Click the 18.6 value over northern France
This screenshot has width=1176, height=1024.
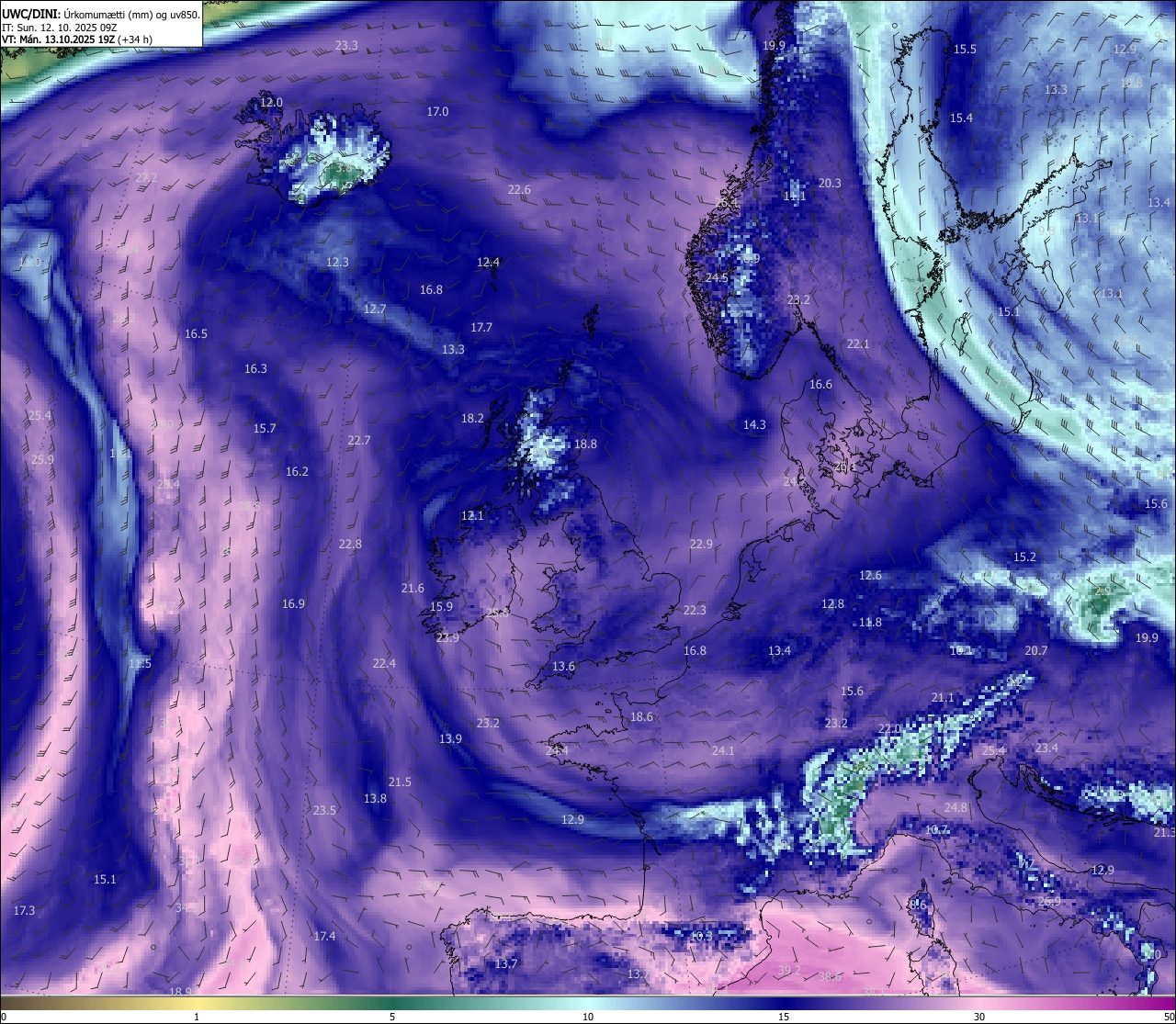point(641,717)
